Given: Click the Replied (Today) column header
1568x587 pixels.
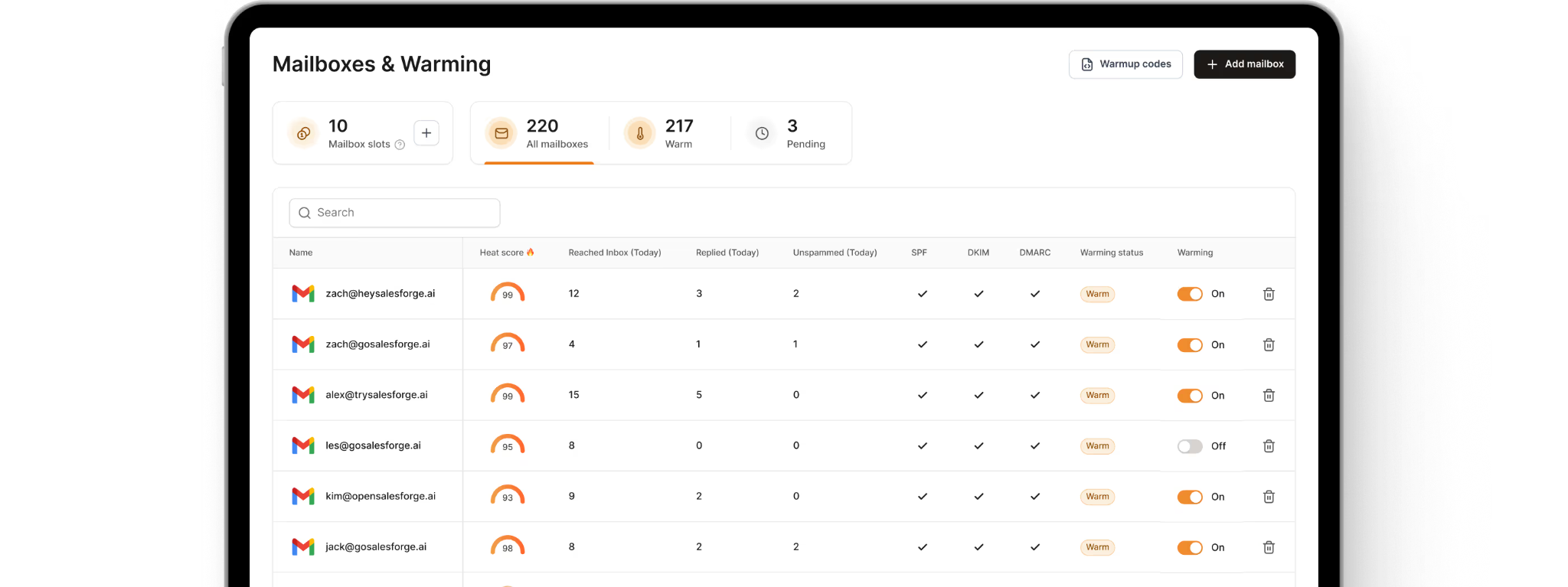Looking at the screenshot, I should click(x=727, y=253).
